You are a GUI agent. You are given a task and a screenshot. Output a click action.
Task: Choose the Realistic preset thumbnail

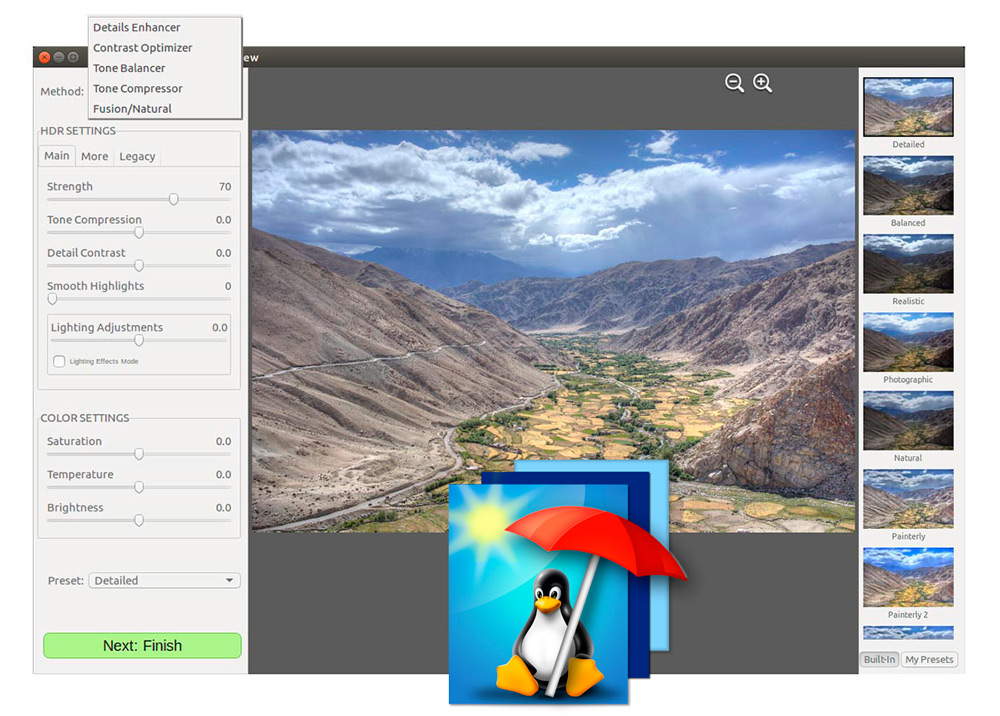click(908, 264)
